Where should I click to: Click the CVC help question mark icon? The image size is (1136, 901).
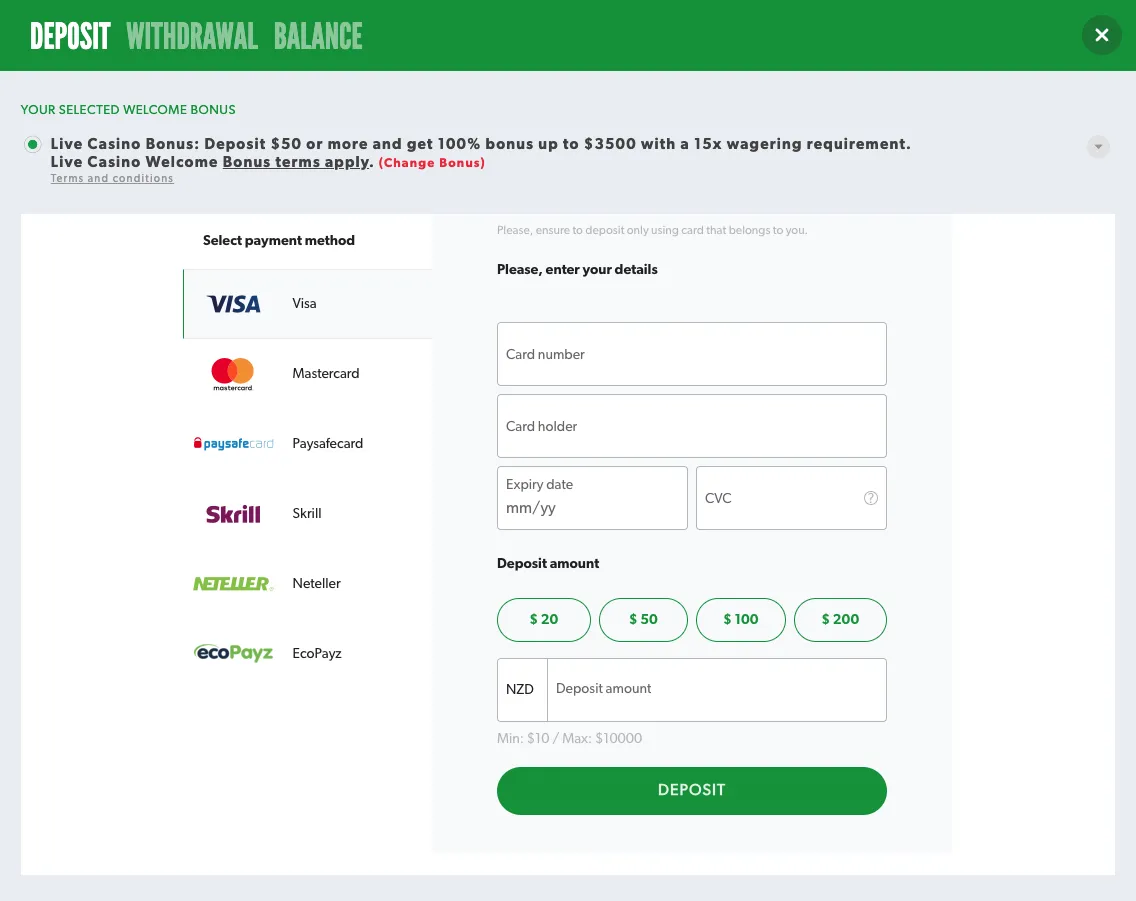point(871,498)
